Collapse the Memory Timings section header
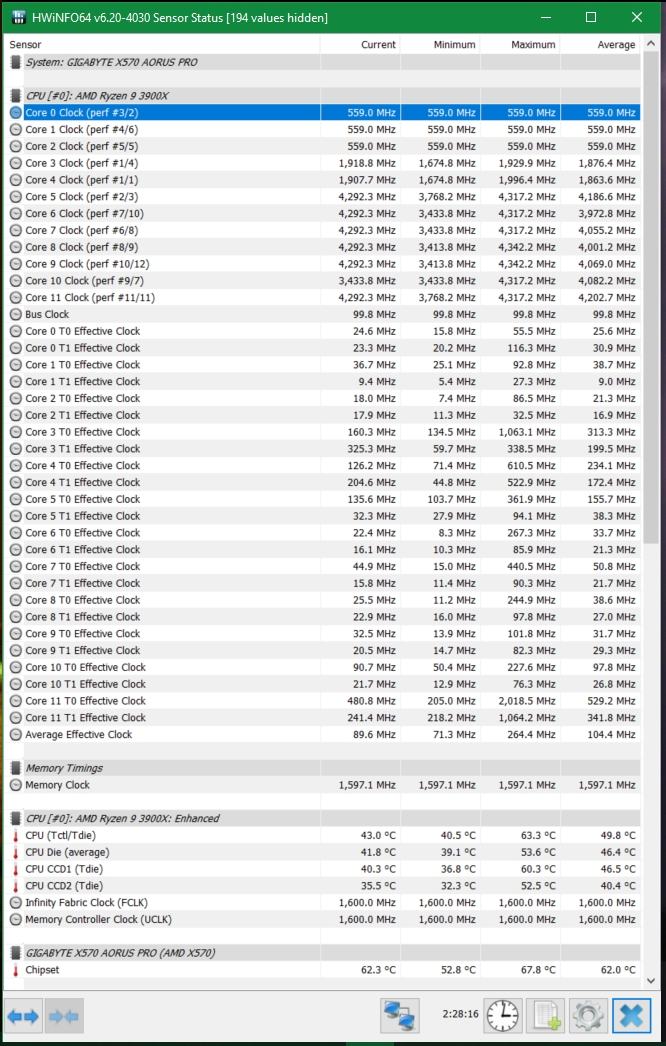The image size is (666, 1046). point(16,768)
